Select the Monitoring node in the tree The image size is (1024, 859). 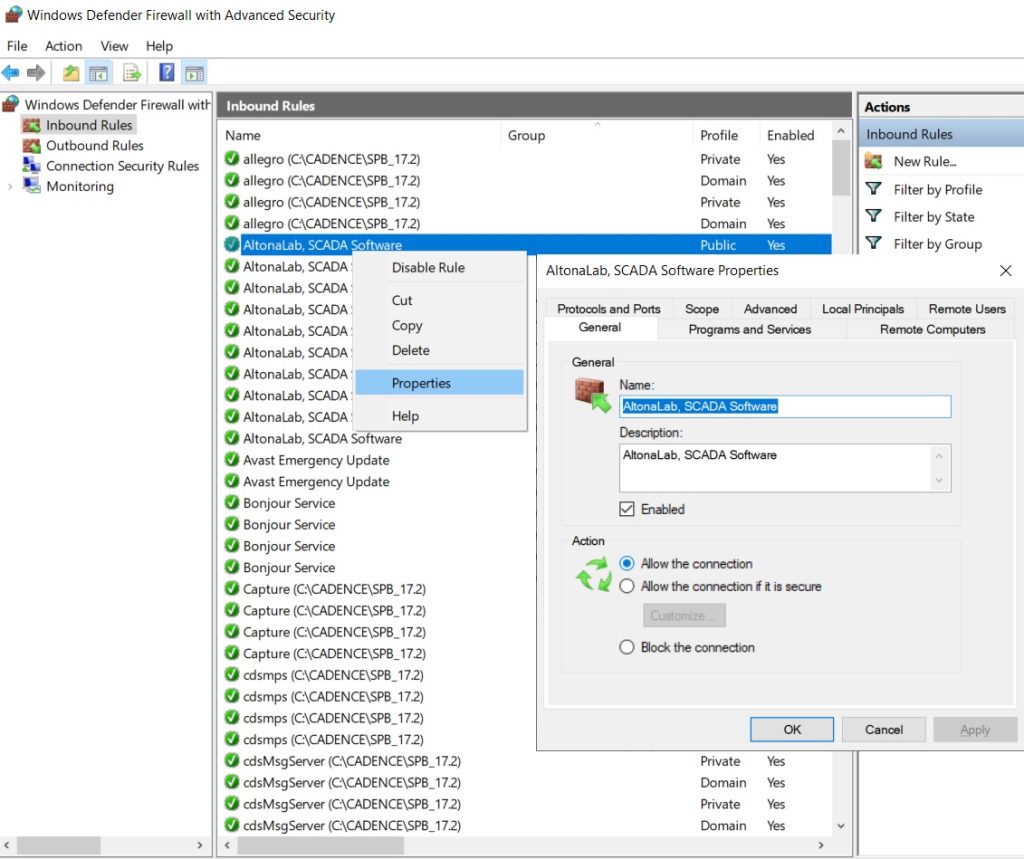[80, 186]
